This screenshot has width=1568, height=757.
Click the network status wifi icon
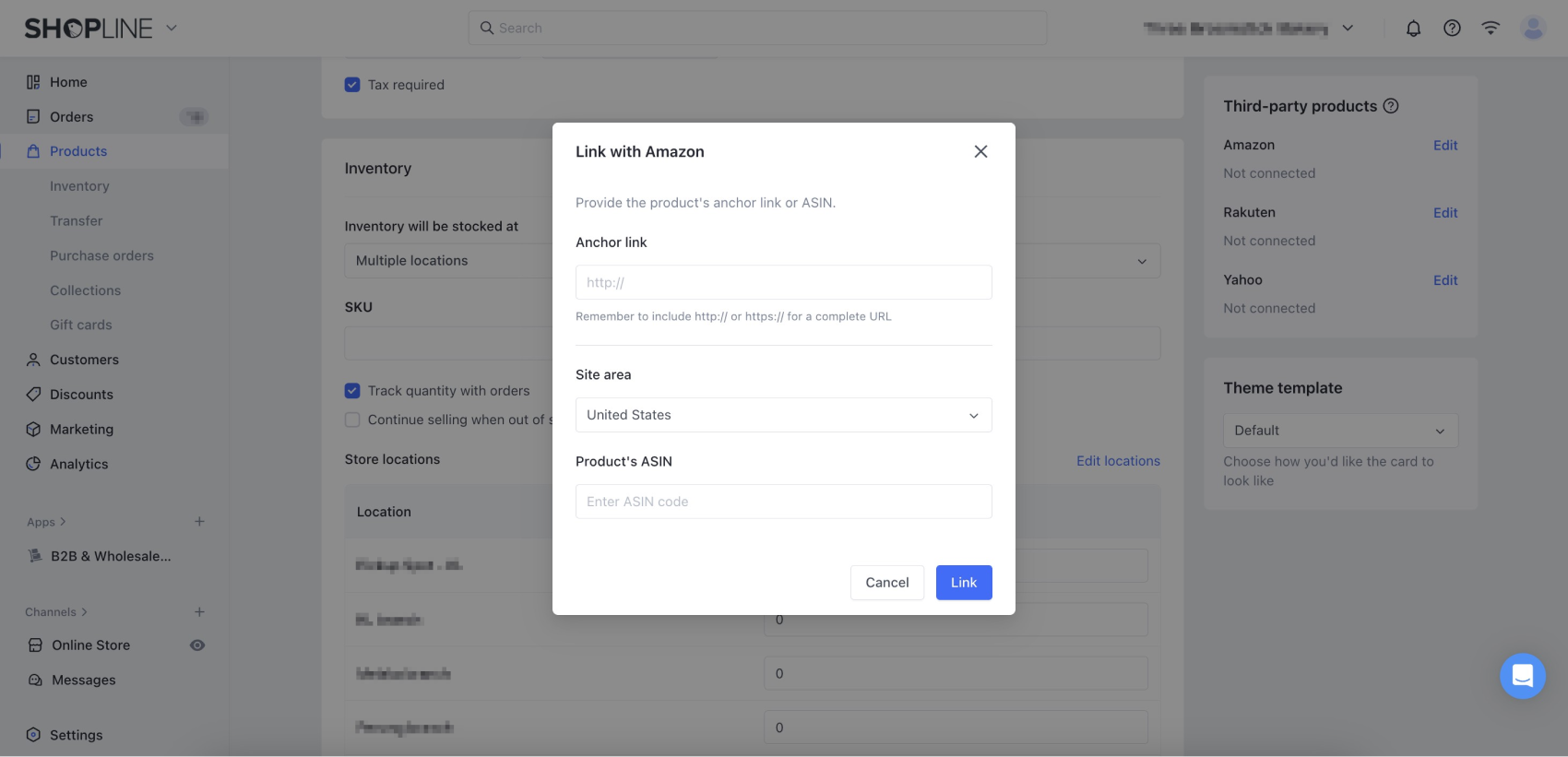(x=1491, y=29)
